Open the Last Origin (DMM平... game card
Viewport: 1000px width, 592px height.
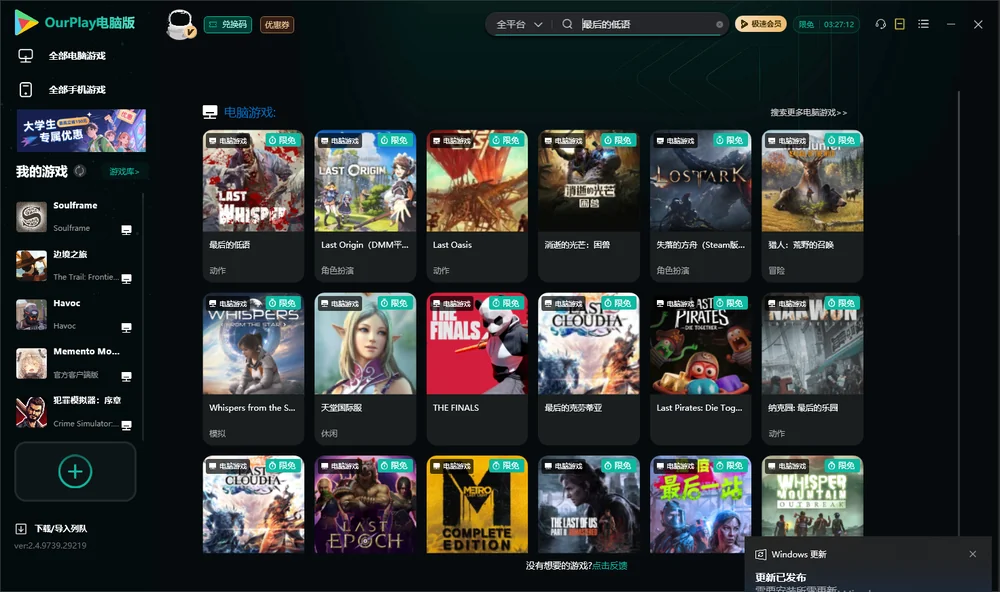coord(365,206)
